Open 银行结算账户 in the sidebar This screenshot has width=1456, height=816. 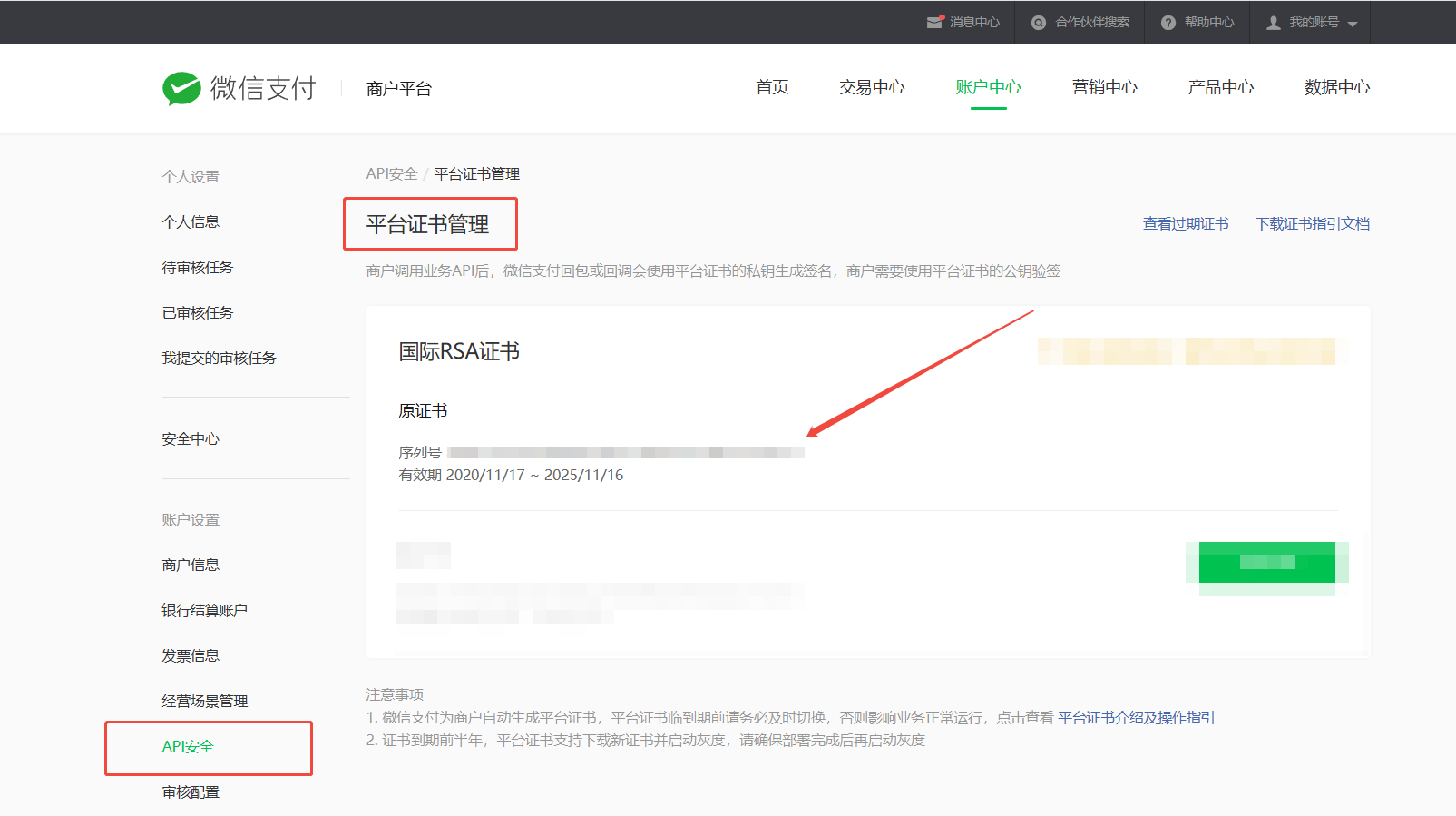(x=204, y=611)
